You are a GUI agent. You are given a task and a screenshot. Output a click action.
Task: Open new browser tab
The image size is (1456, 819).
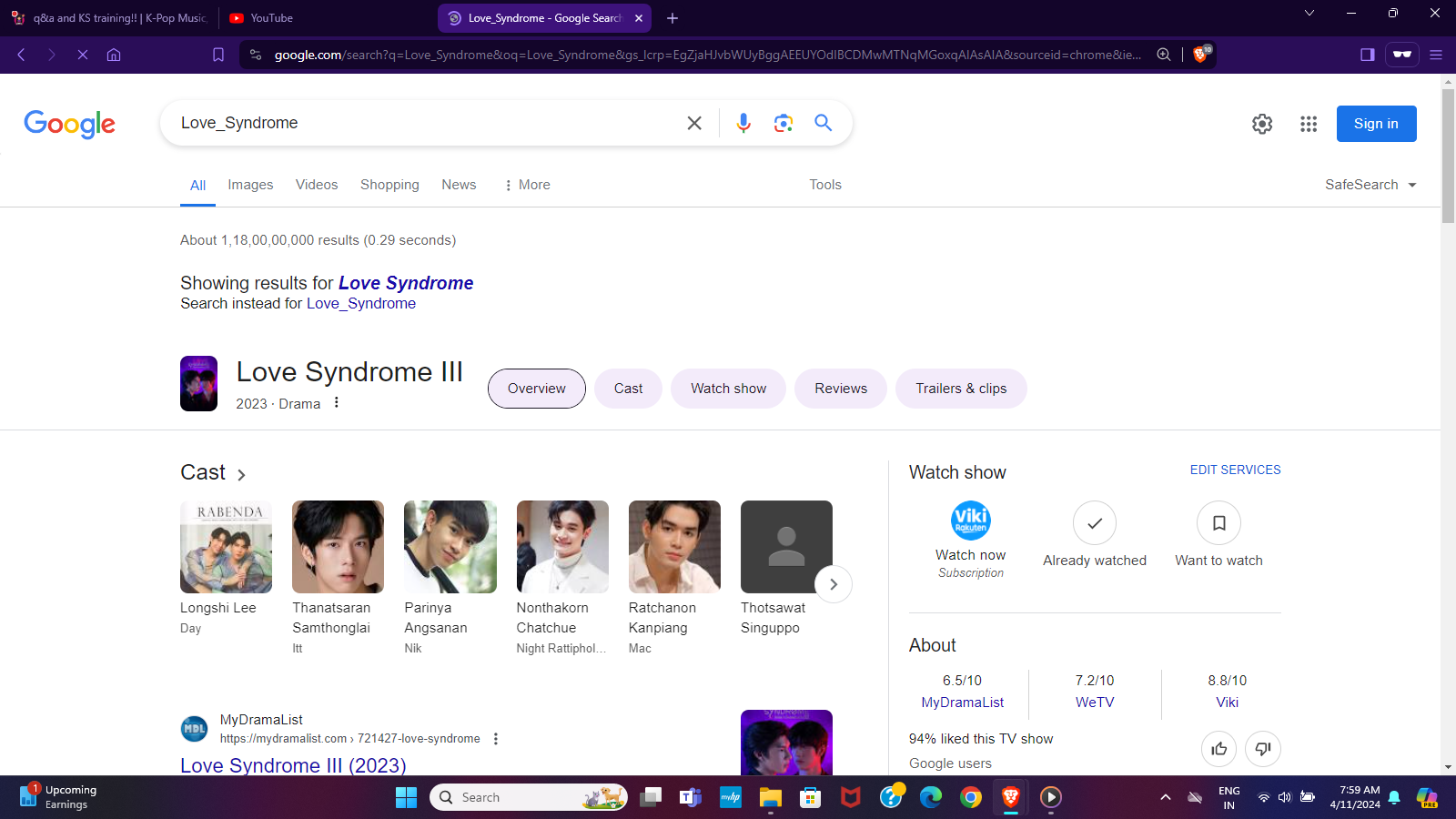(672, 18)
